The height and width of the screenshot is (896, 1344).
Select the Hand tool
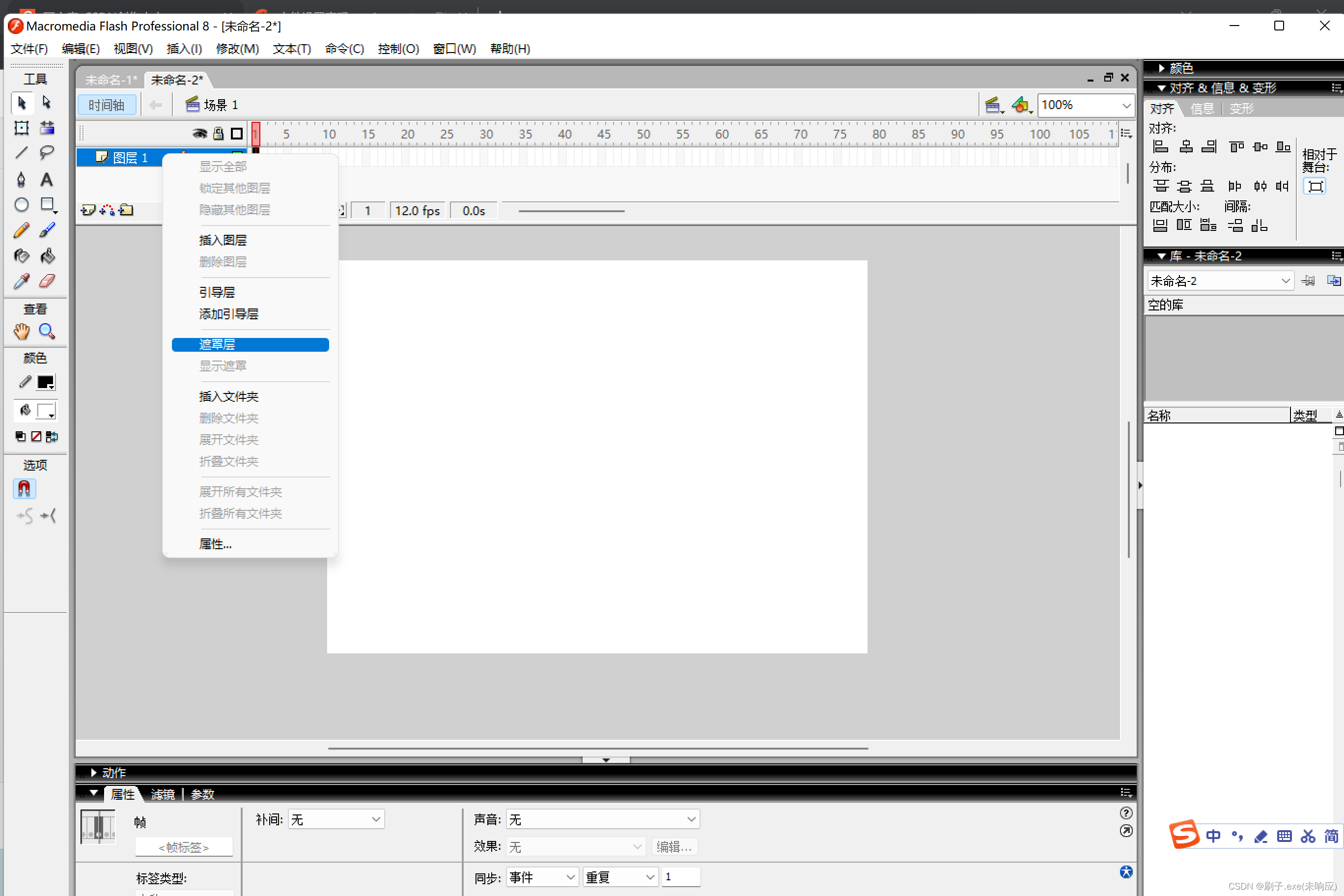coord(22,332)
